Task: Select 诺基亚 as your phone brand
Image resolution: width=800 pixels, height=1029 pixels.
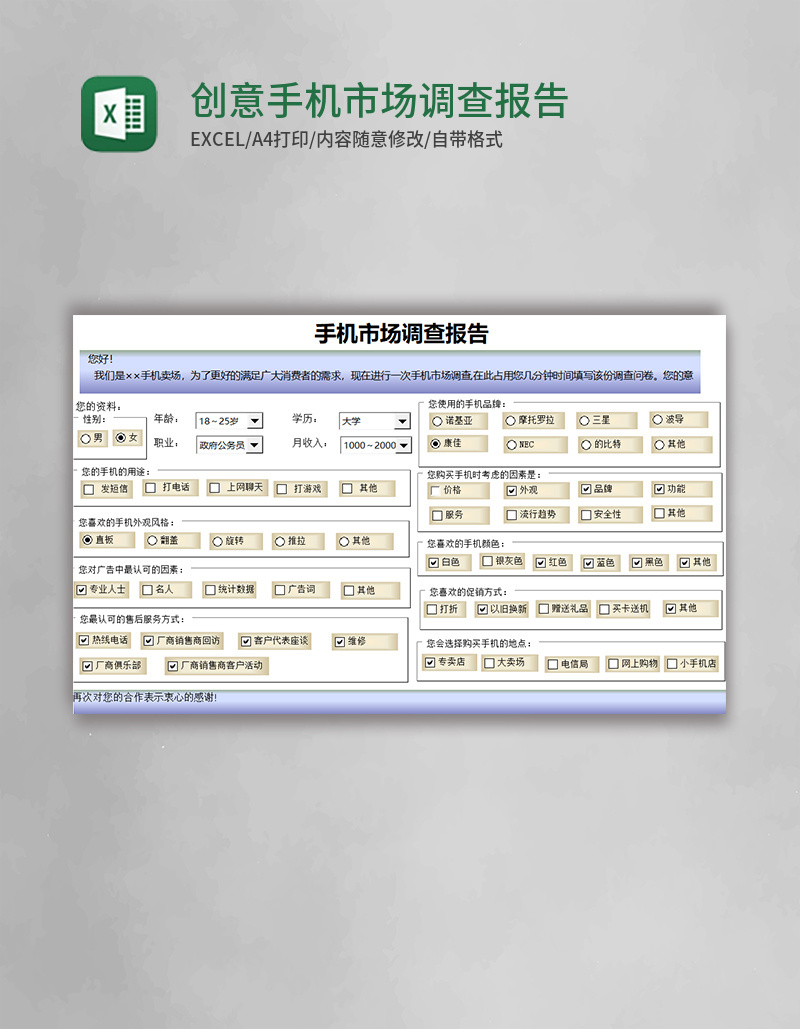Action: point(435,421)
